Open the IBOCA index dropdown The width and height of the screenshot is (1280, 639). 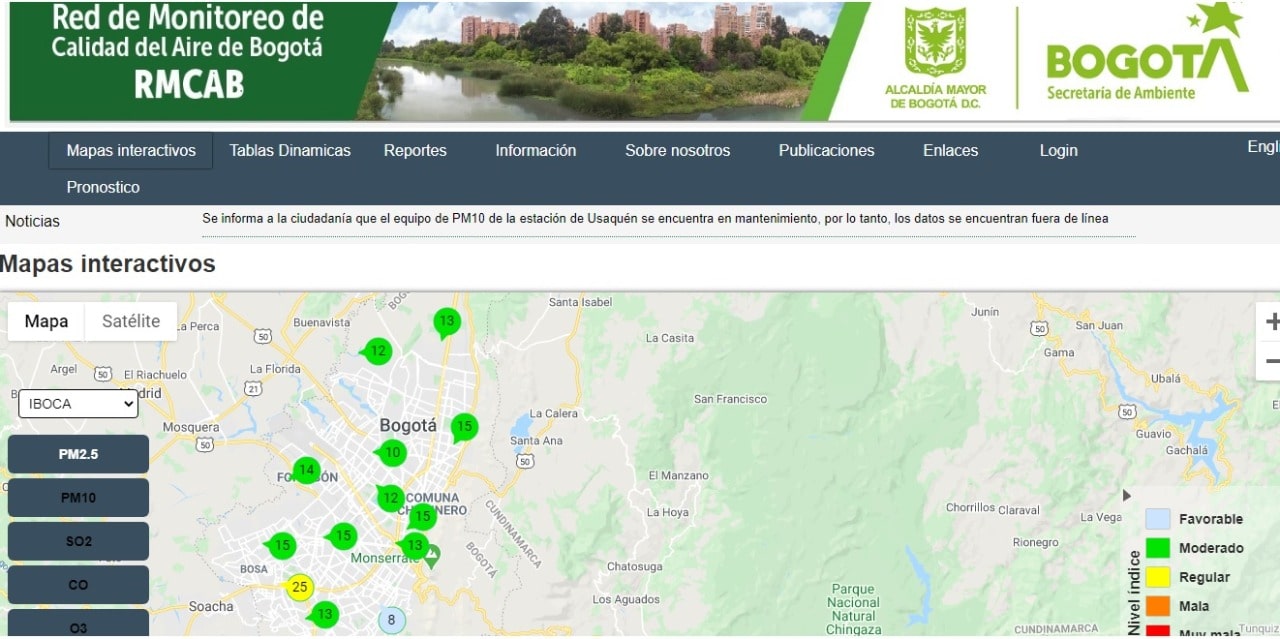[x=78, y=403]
